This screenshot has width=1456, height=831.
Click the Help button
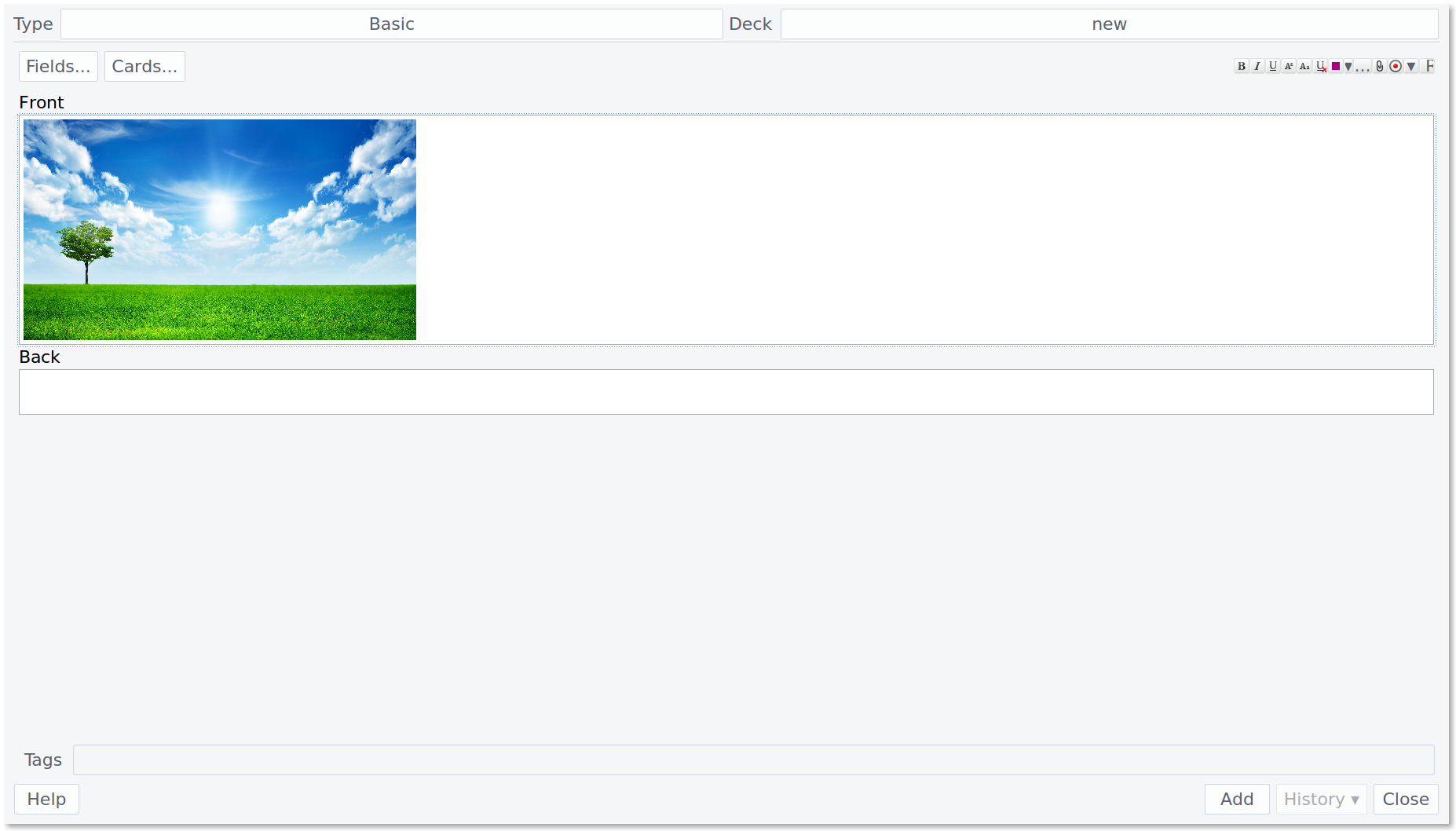[x=46, y=799]
